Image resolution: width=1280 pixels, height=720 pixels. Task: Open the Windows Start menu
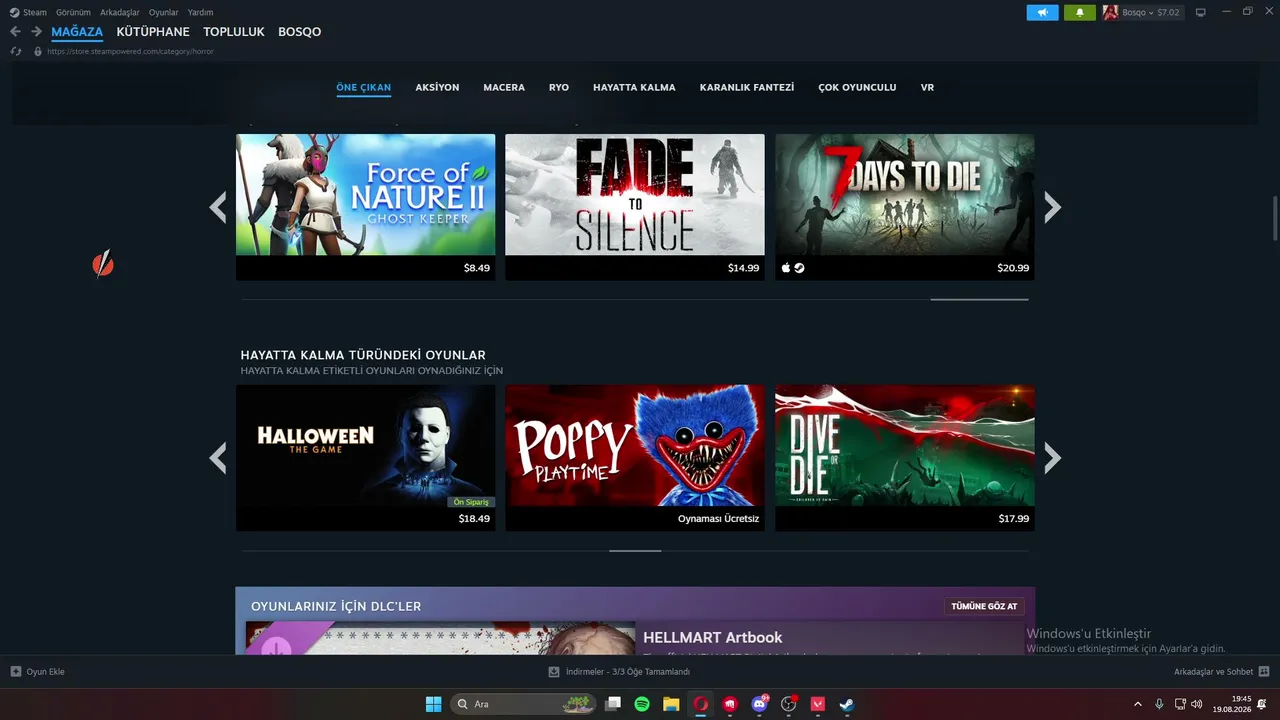click(x=433, y=704)
